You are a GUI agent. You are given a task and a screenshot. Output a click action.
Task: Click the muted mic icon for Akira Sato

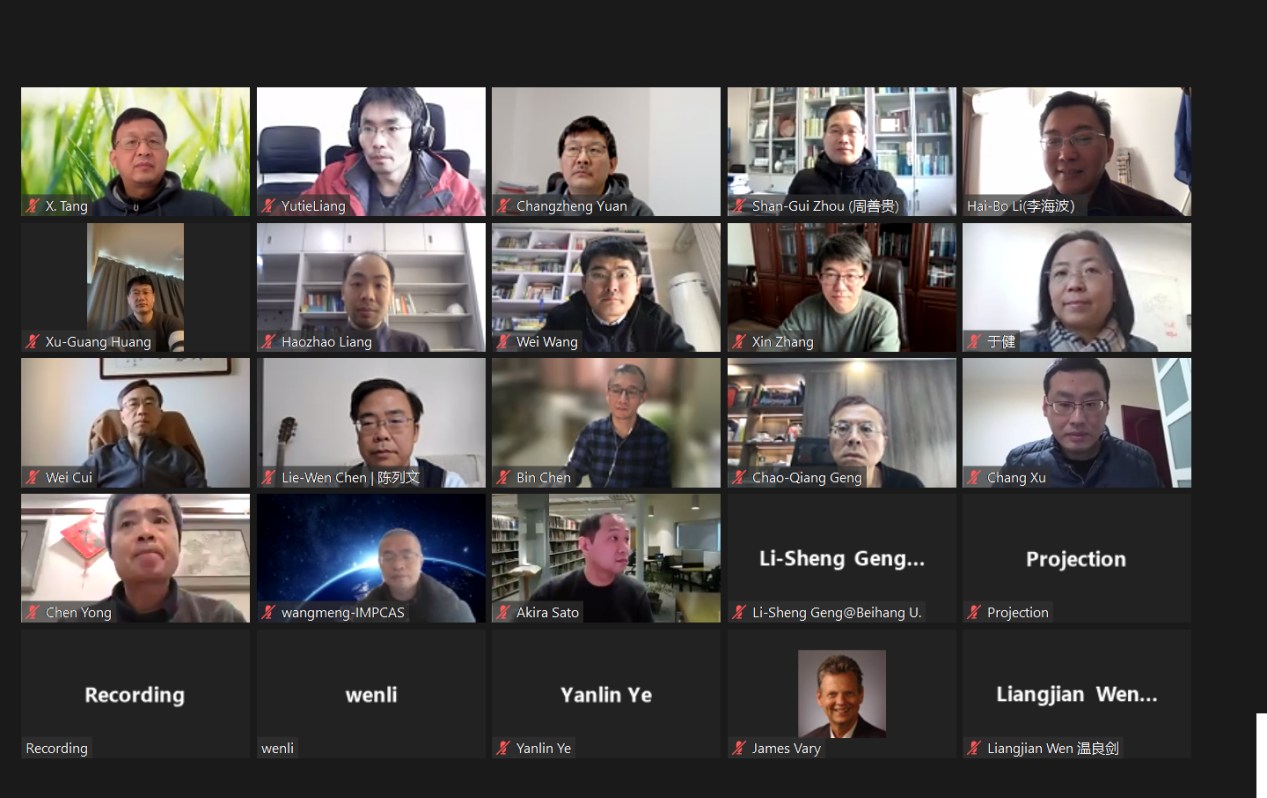tap(504, 612)
